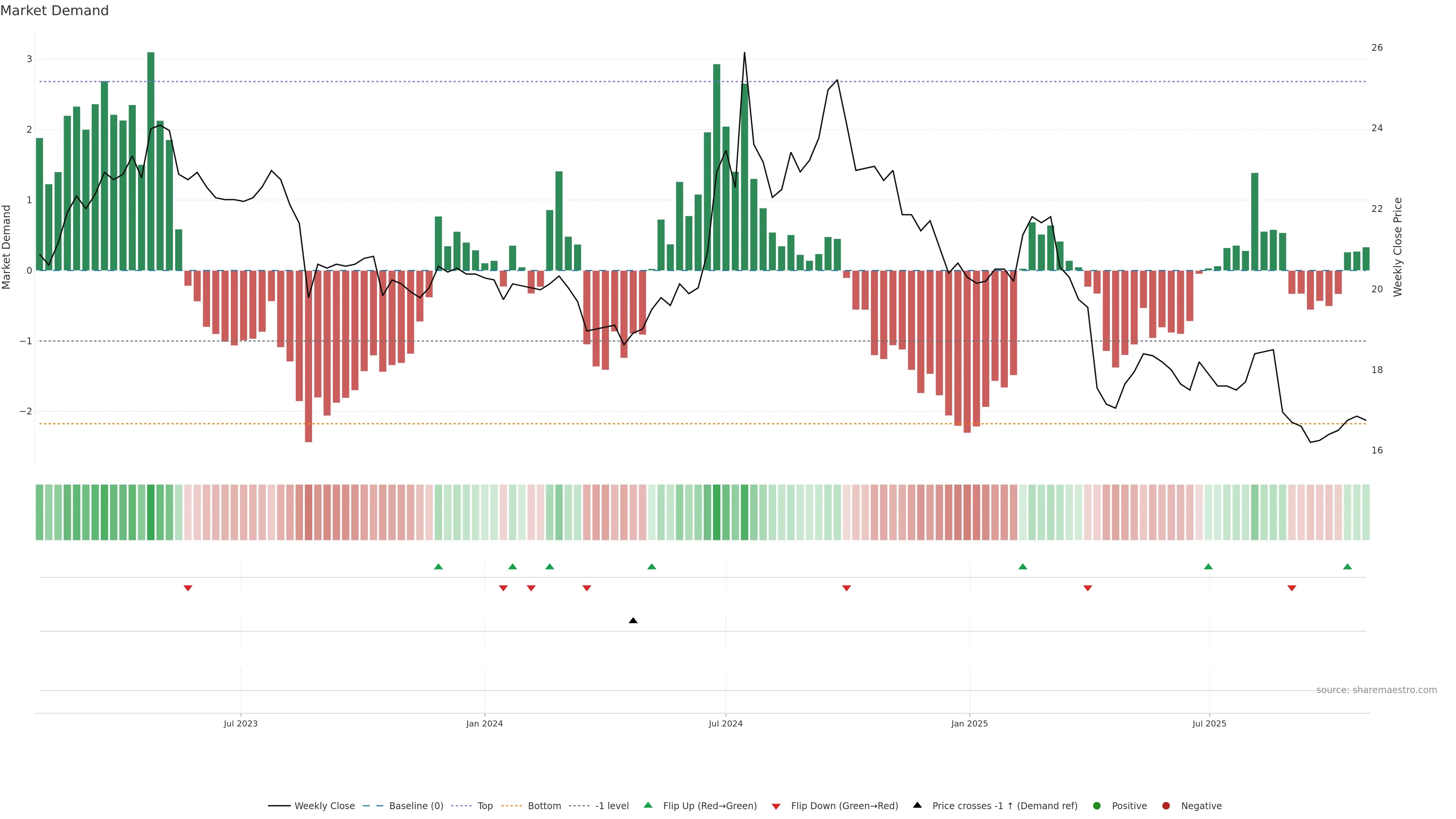The image size is (1456, 819).
Task: Click red Negative circle legend icon
Action: (x=1166, y=806)
